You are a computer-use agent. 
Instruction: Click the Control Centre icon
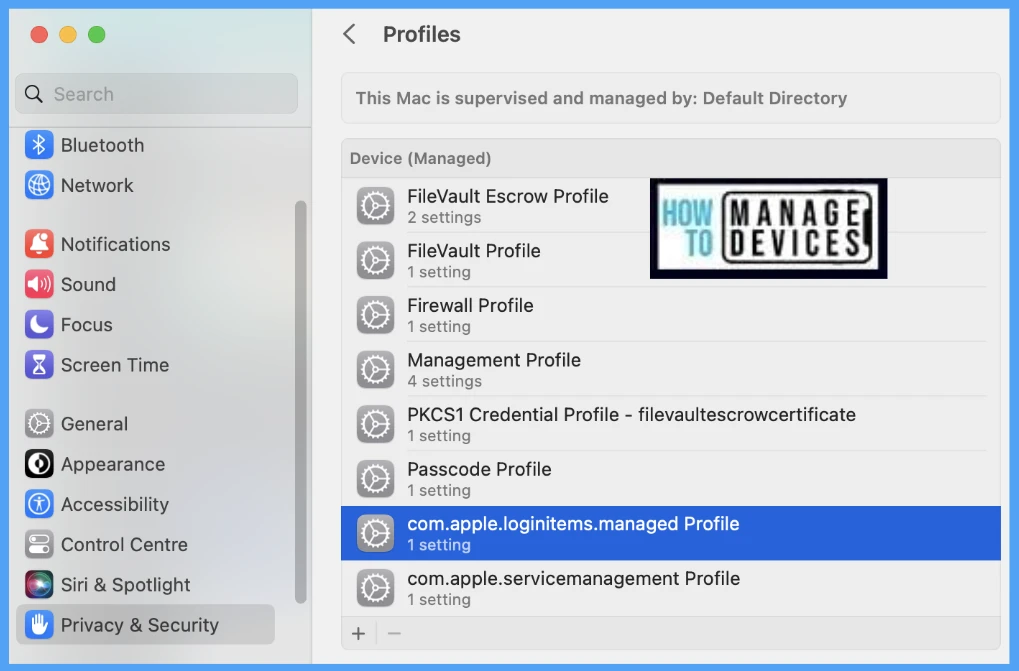[x=39, y=544]
